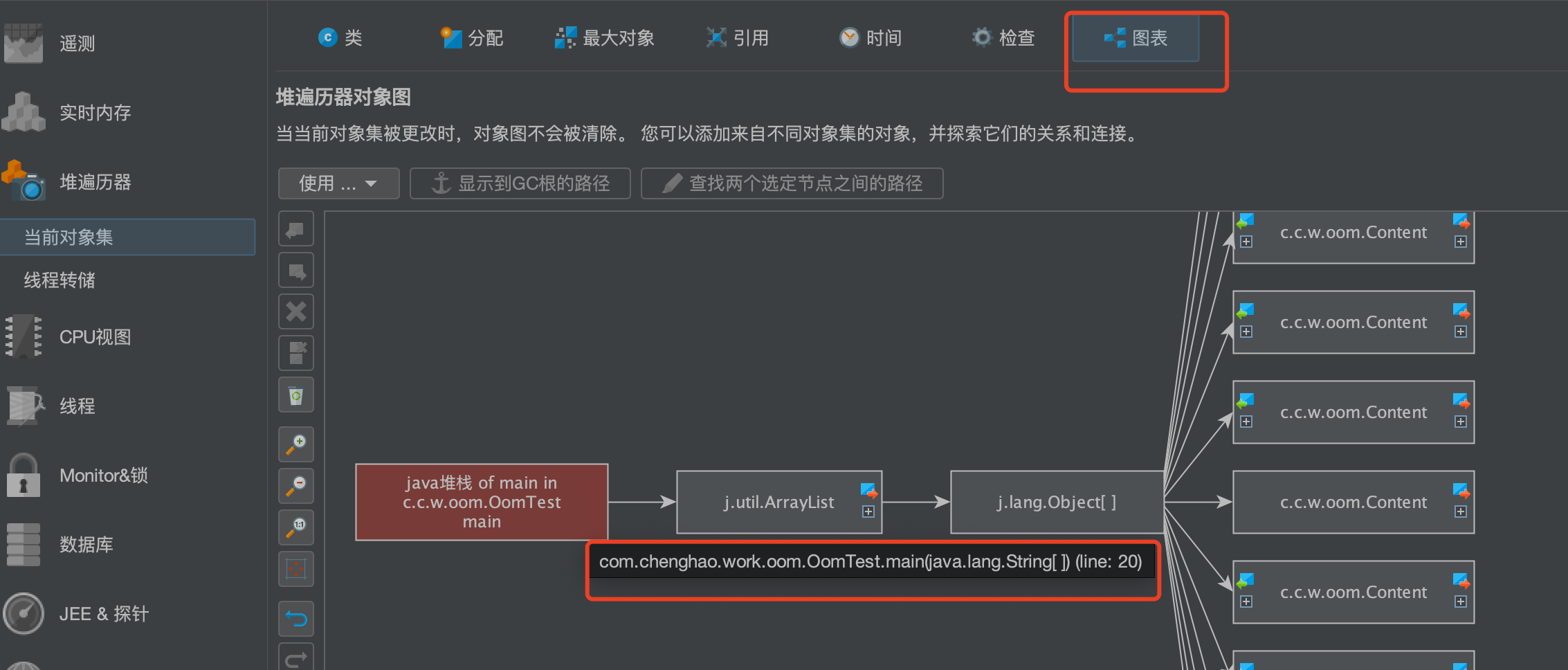Click the zoom out magnifier icon
1568x670 pixels.
296,486
